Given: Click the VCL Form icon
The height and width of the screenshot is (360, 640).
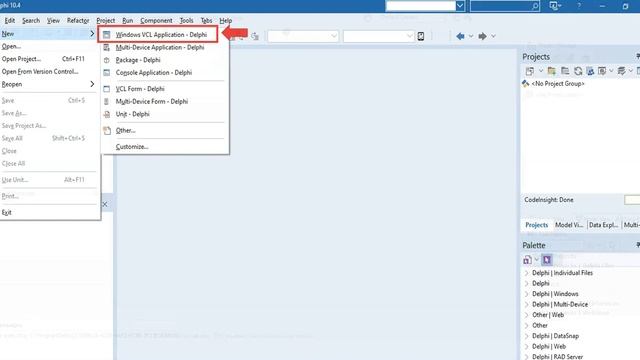Looking at the screenshot, I should pos(107,89).
